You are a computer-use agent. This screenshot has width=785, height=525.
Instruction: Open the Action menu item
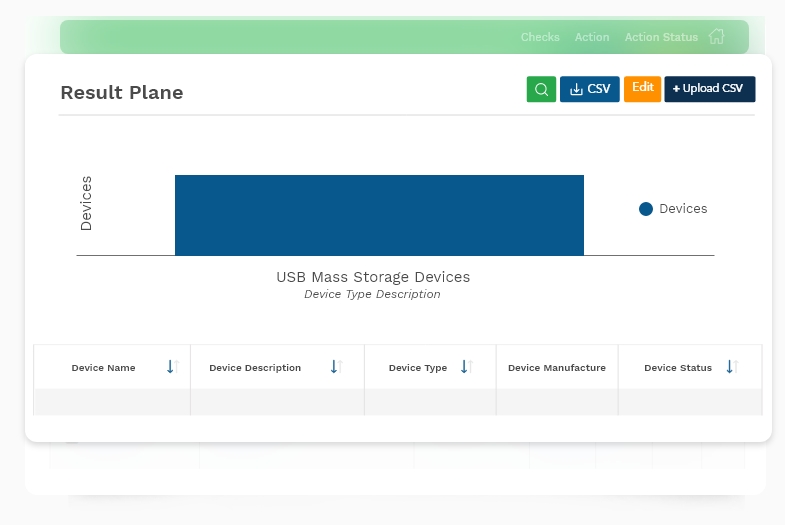coord(592,37)
